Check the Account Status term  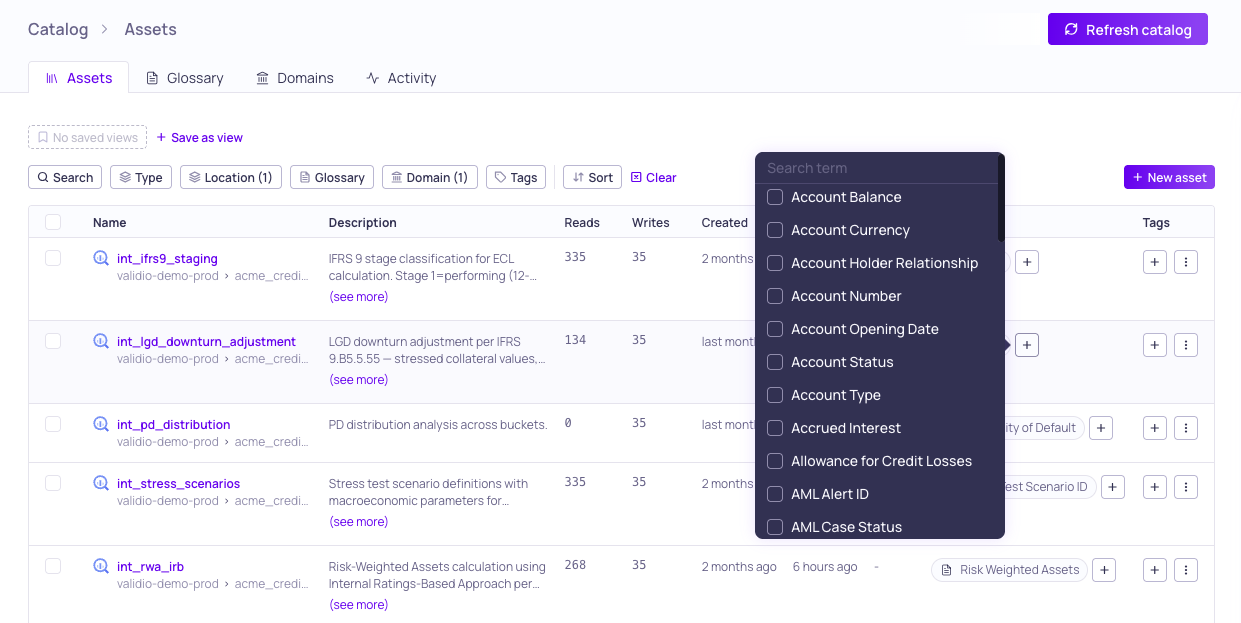click(775, 362)
